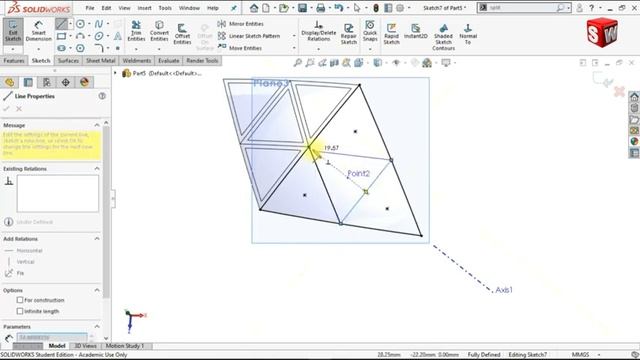This screenshot has width=640, height=360.
Task: Toggle Shaded Sketch Contours
Action: coord(443,37)
